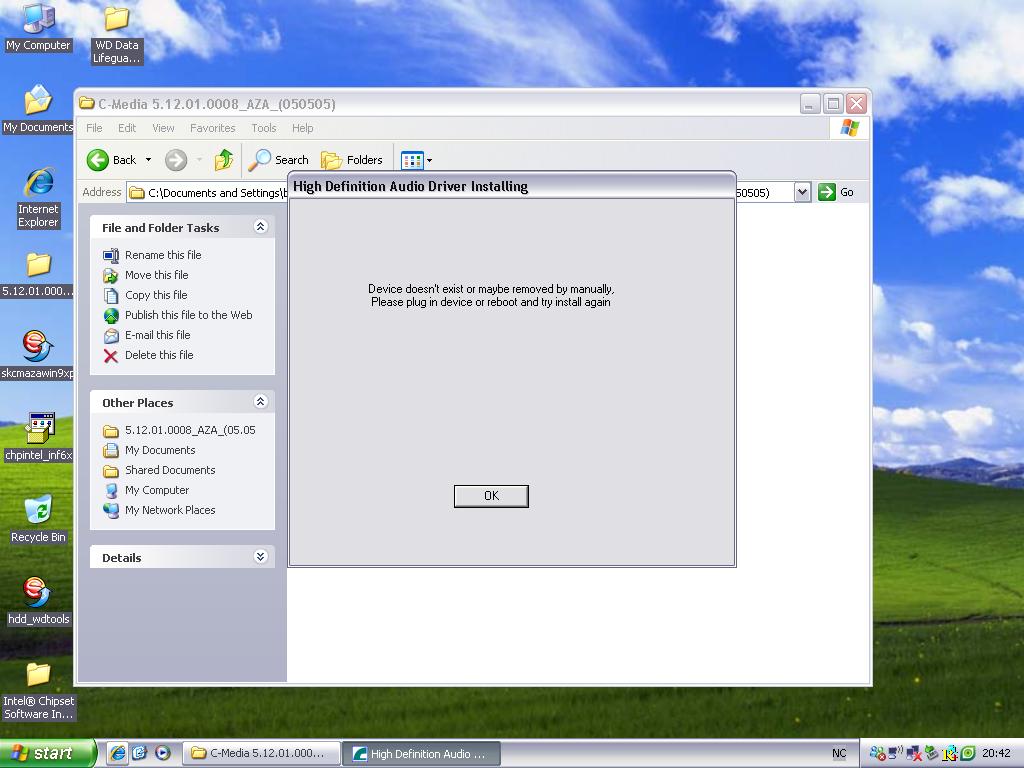Maximize the C-Media Explorer window
This screenshot has height=768, width=1024.
[x=833, y=104]
